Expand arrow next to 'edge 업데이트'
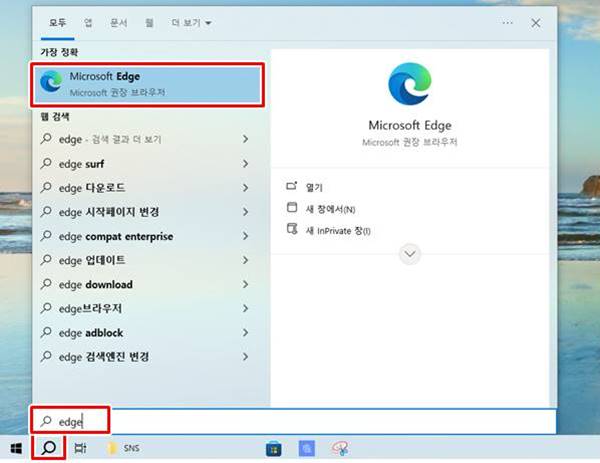This screenshot has height=463, width=600. pyautogui.click(x=245, y=260)
